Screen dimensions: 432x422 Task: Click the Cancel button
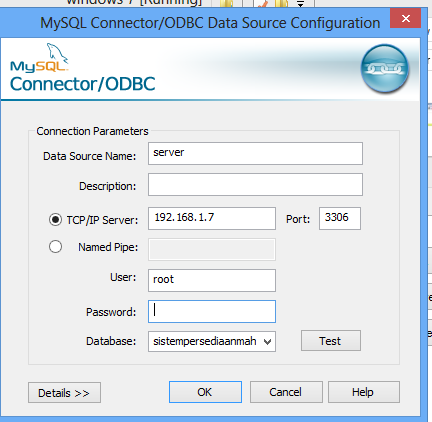(x=286, y=392)
